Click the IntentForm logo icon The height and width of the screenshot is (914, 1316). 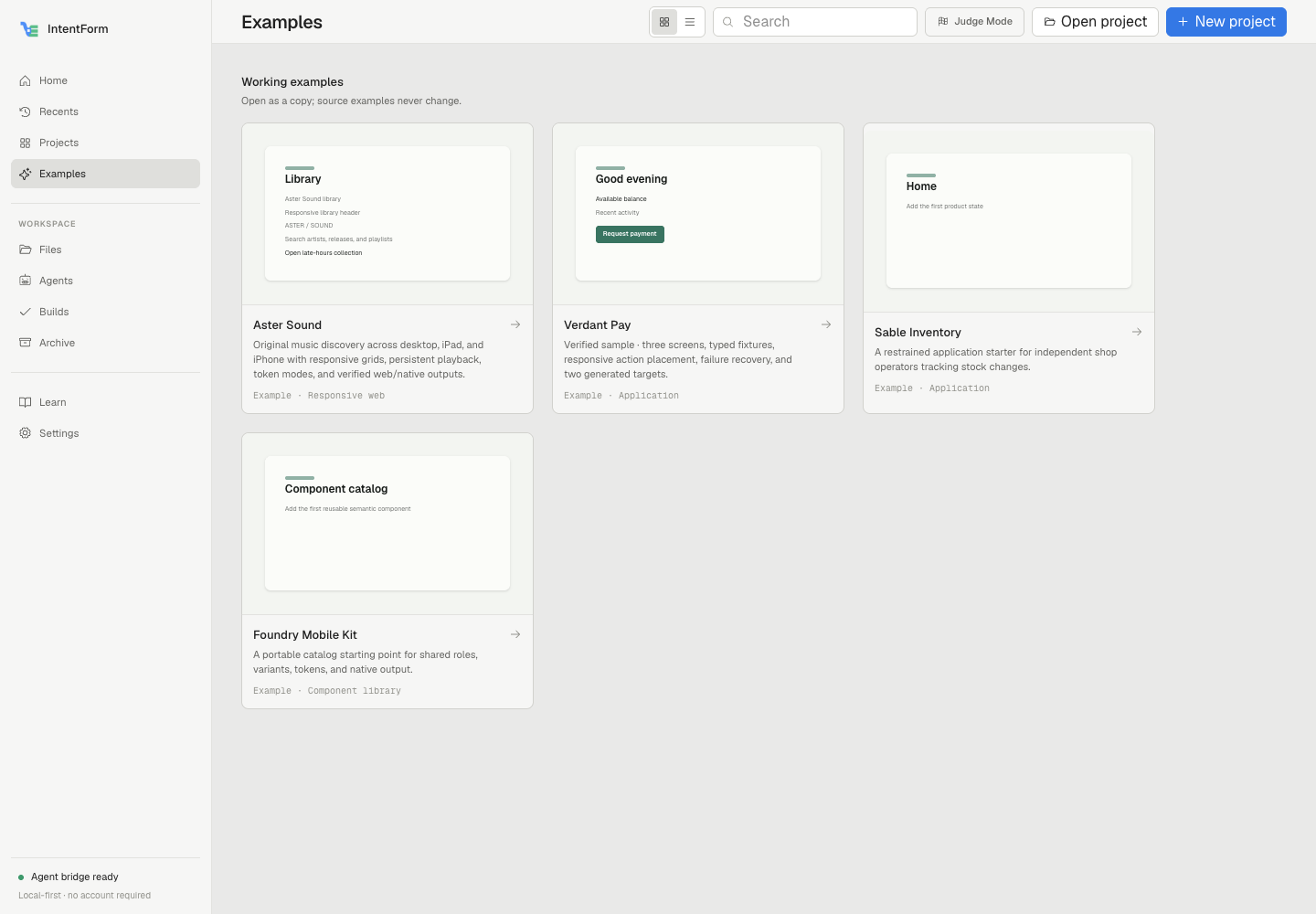29,29
